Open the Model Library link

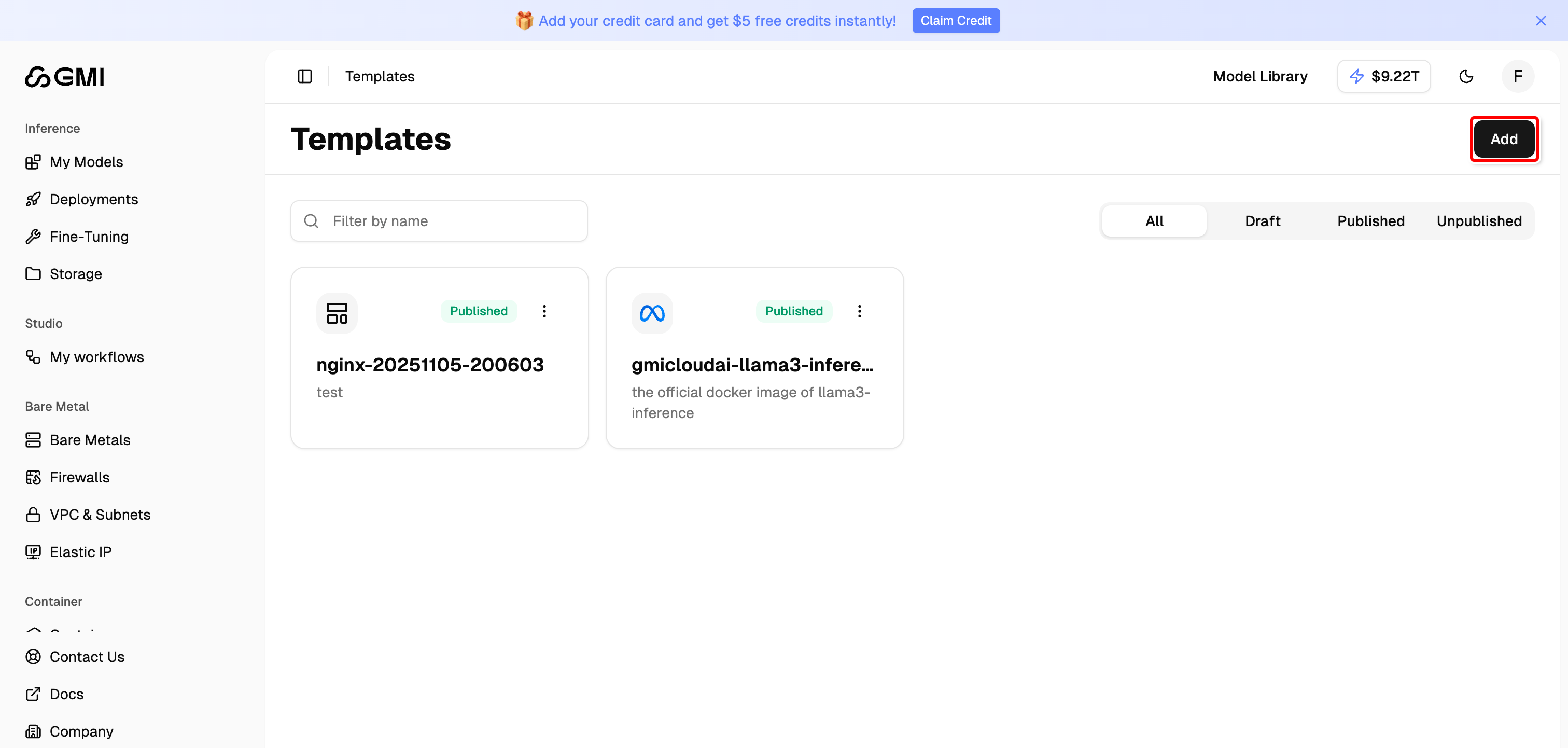(1259, 76)
